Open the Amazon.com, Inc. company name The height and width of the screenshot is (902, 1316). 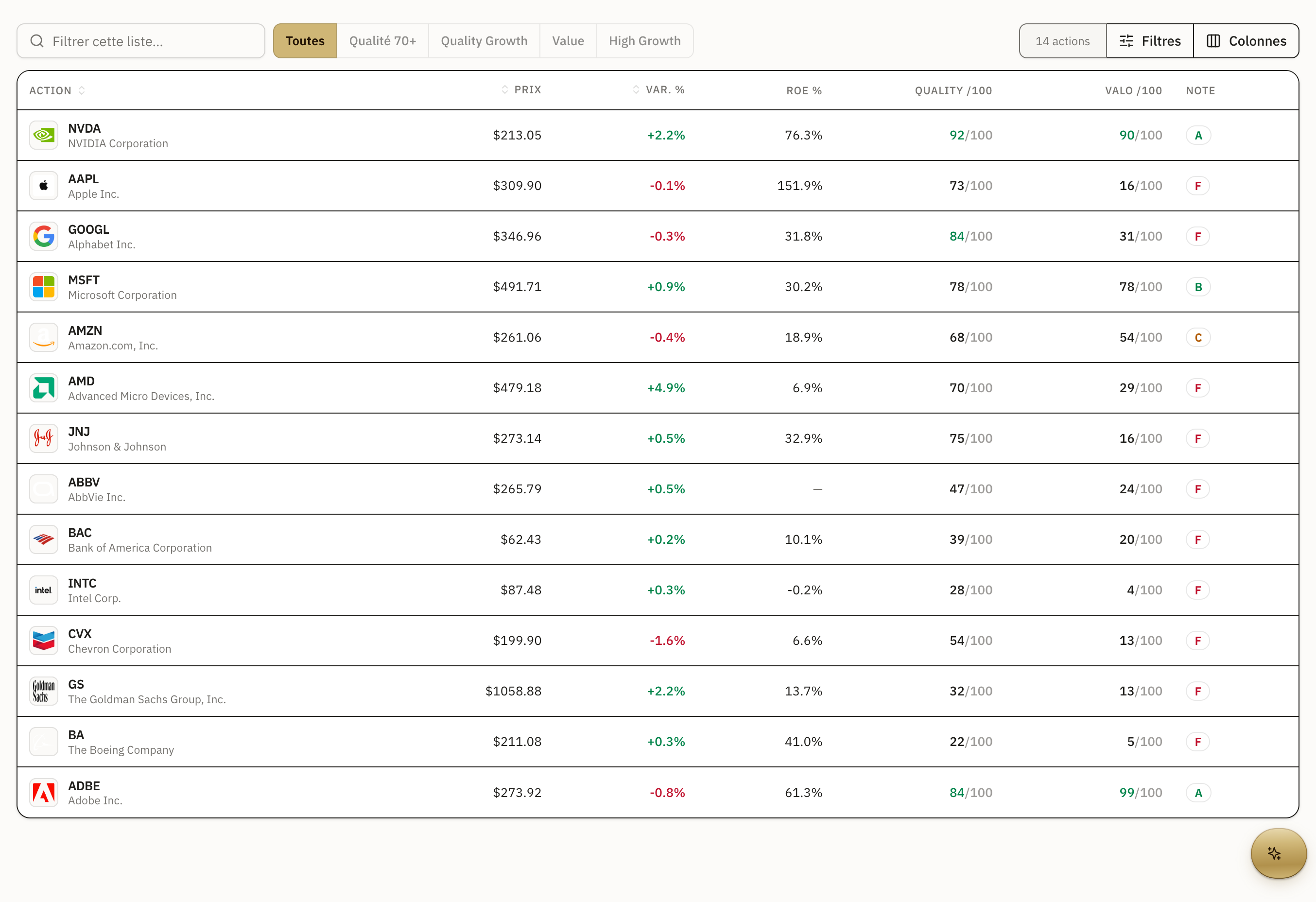click(x=113, y=346)
